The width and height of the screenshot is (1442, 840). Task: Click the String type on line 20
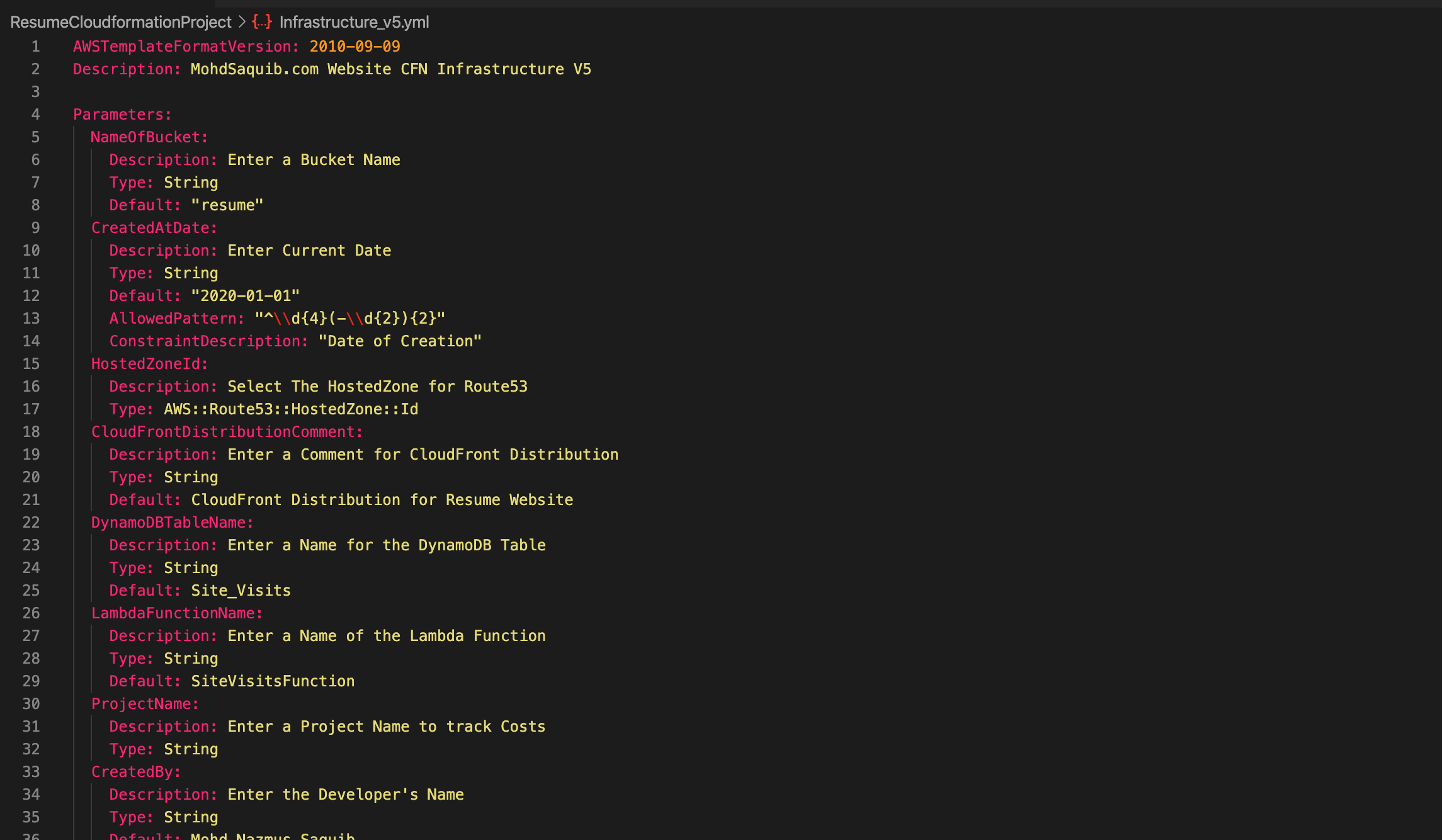pyautogui.click(x=191, y=477)
